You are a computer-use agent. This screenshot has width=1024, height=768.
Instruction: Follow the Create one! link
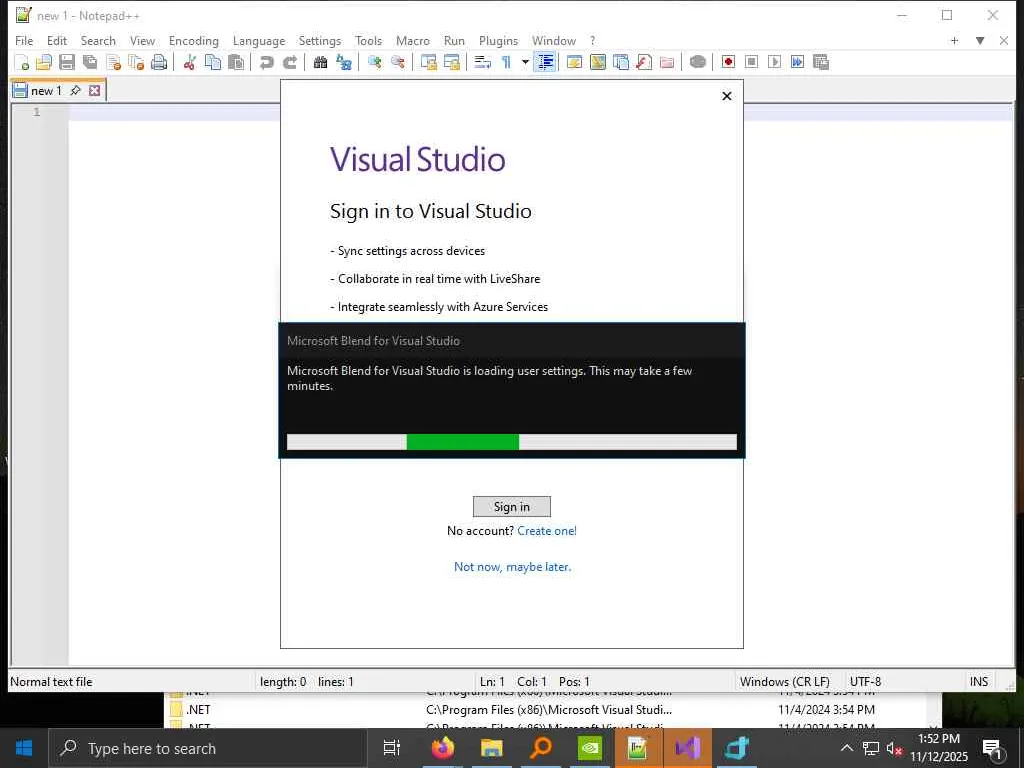[x=547, y=530]
